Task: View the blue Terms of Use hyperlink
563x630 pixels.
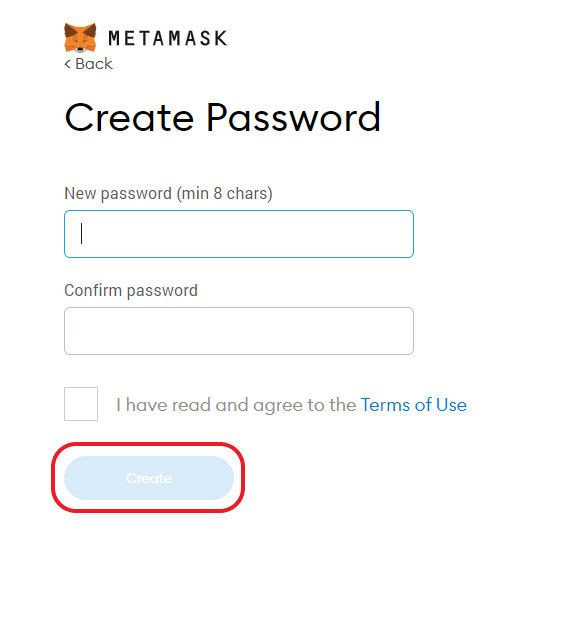Action: (x=414, y=405)
